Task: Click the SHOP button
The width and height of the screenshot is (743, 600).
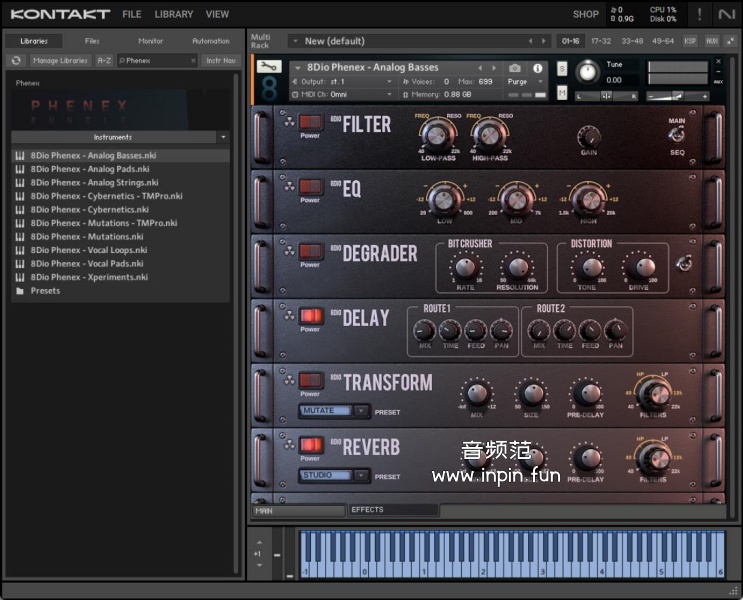Action: point(586,15)
